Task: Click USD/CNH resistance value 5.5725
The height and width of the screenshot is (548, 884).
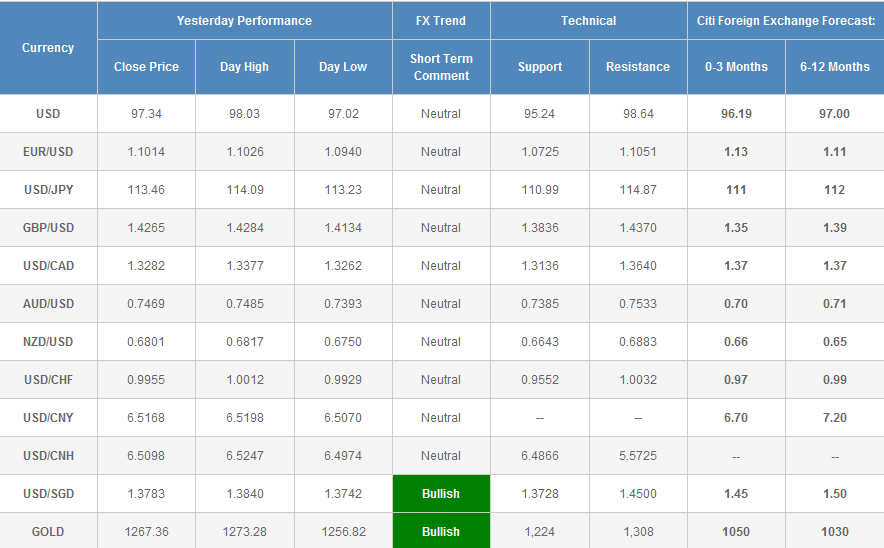Action: click(638, 456)
